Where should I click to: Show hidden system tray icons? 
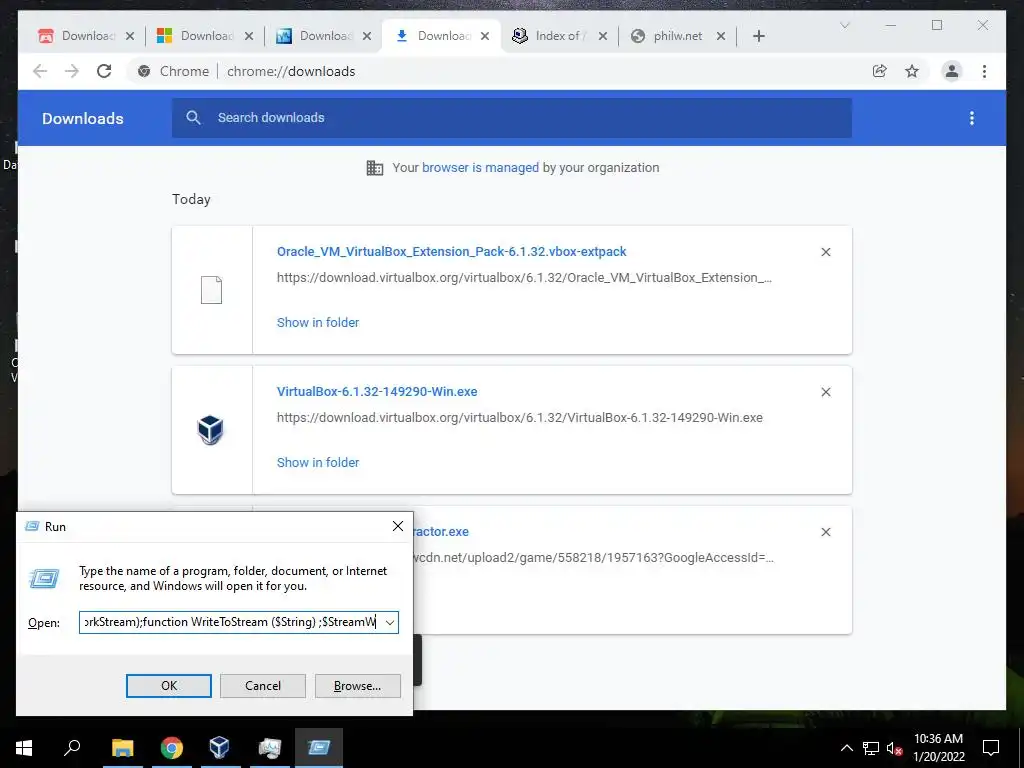coord(846,748)
